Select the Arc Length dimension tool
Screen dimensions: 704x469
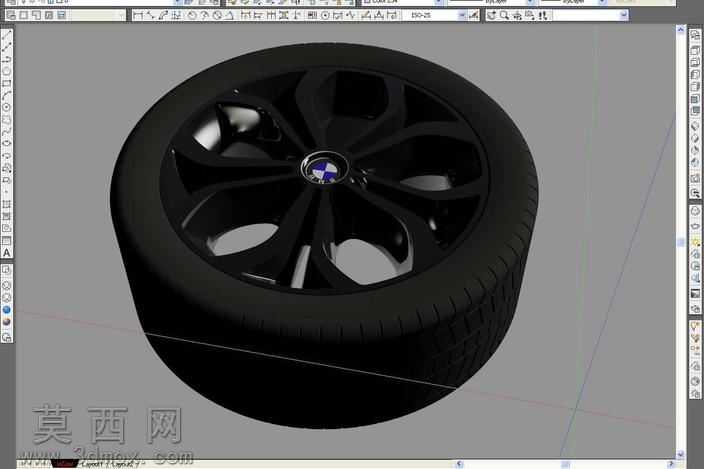(163, 16)
